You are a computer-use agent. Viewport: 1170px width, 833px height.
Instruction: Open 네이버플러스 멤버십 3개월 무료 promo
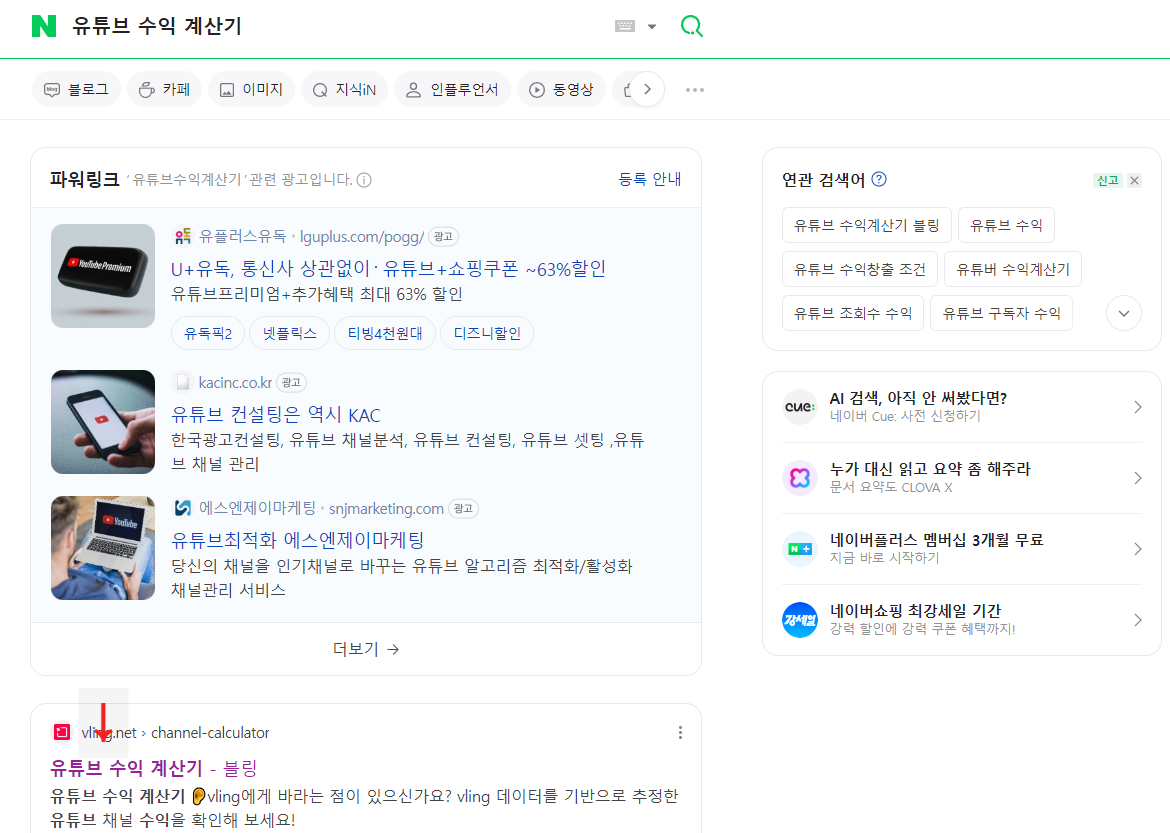[936, 540]
